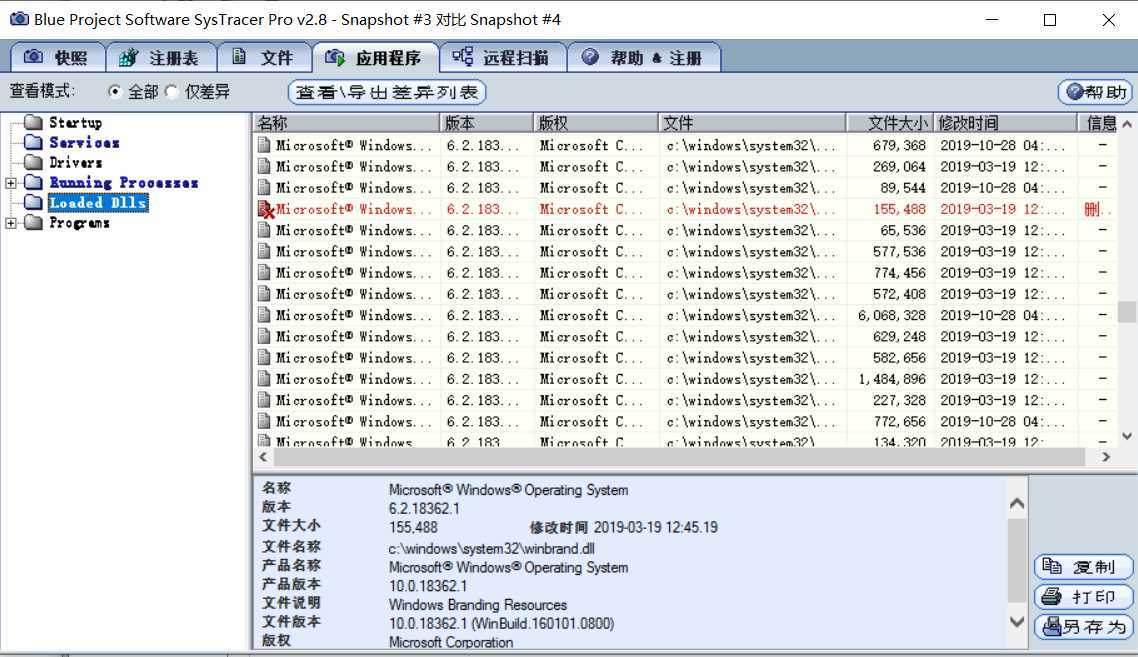
Task: Click the file icon of the 679,368 row
Action: pyautogui.click(x=264, y=145)
